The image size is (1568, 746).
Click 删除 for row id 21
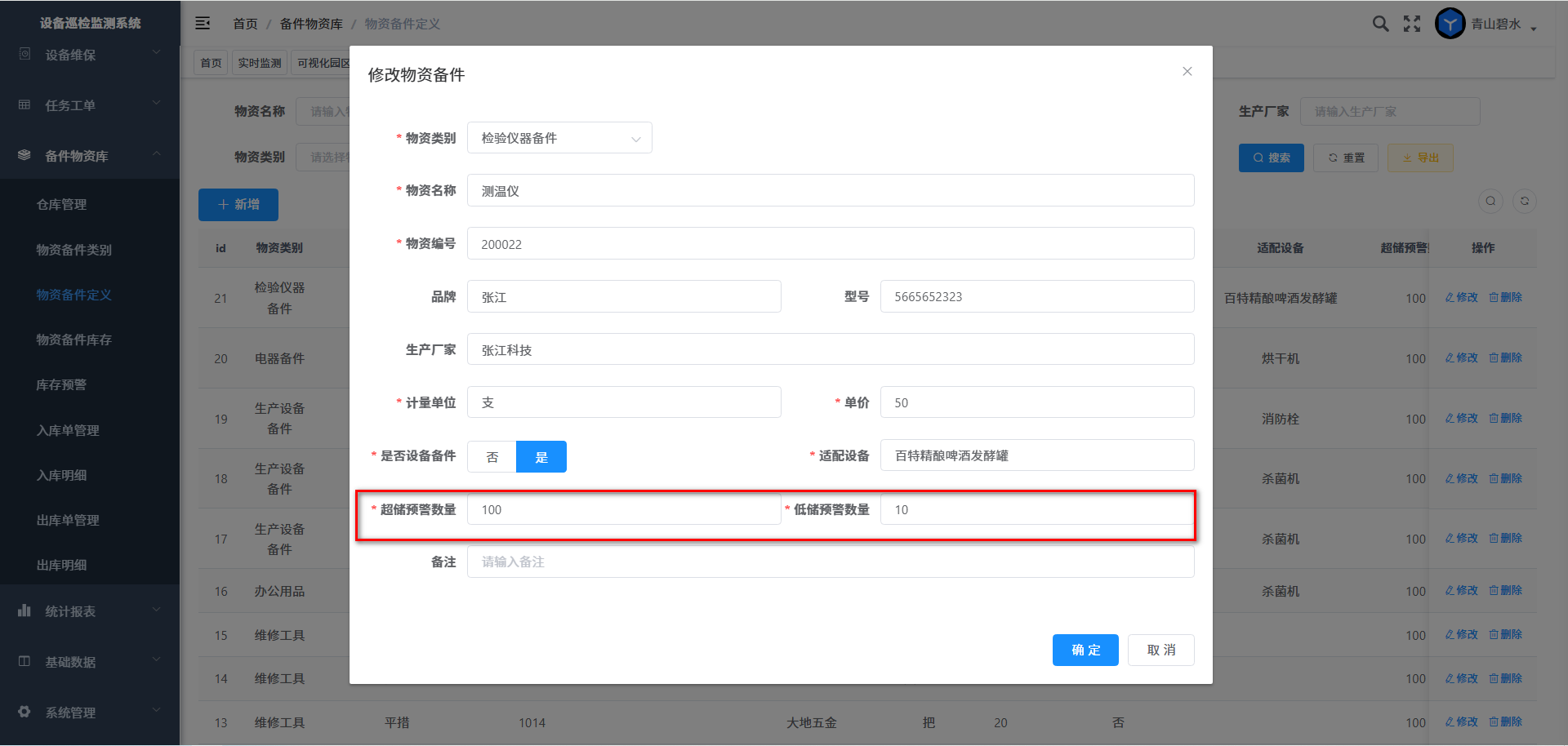coord(1505,298)
